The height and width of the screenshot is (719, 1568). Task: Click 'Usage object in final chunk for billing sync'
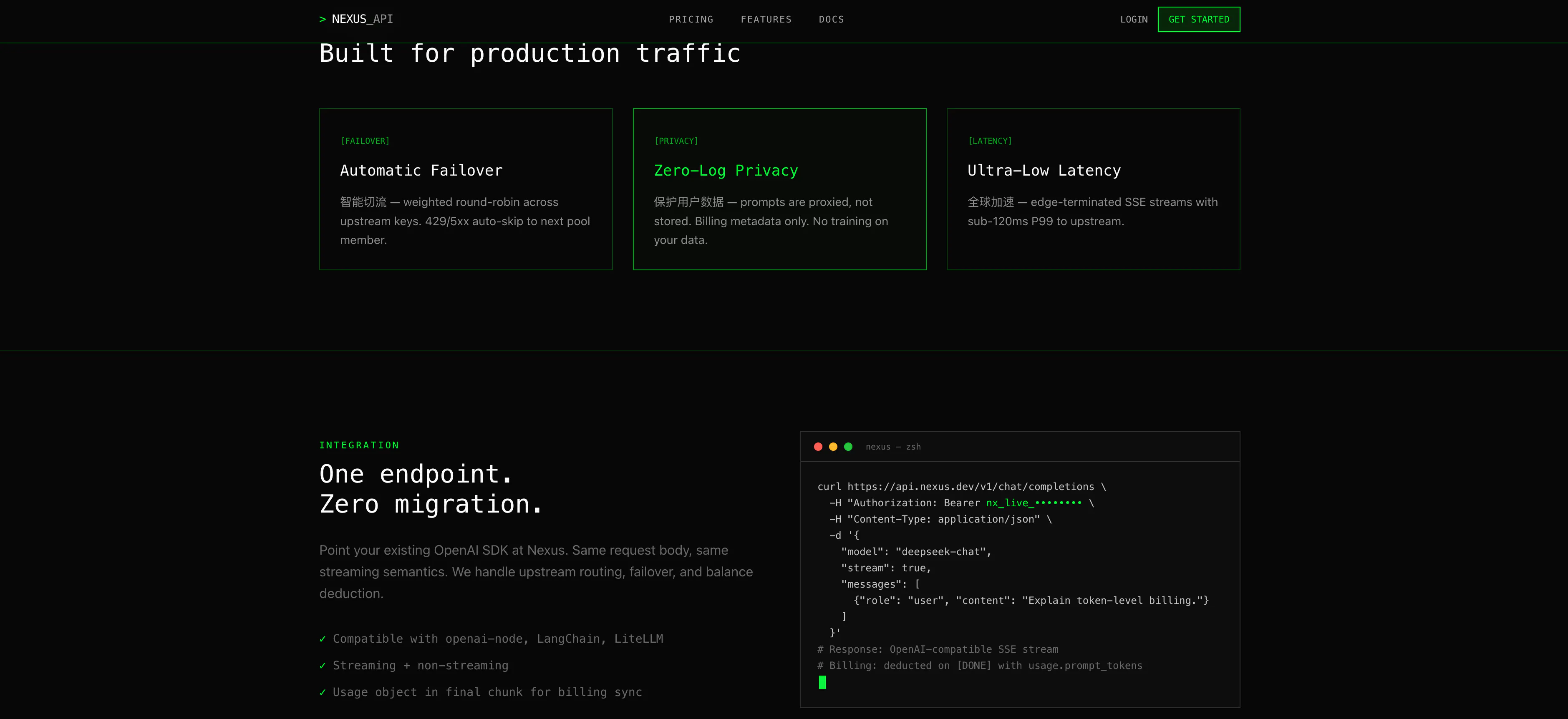tap(487, 692)
